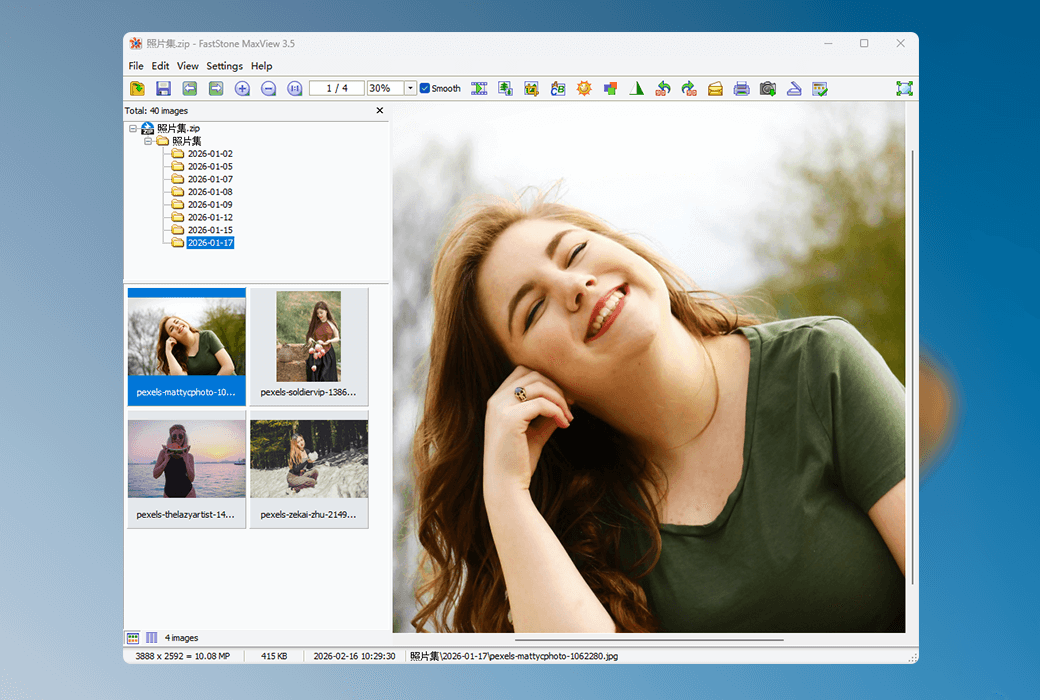1040x700 pixels.
Task: Open the zoom percentage dropdown
Action: point(411,88)
